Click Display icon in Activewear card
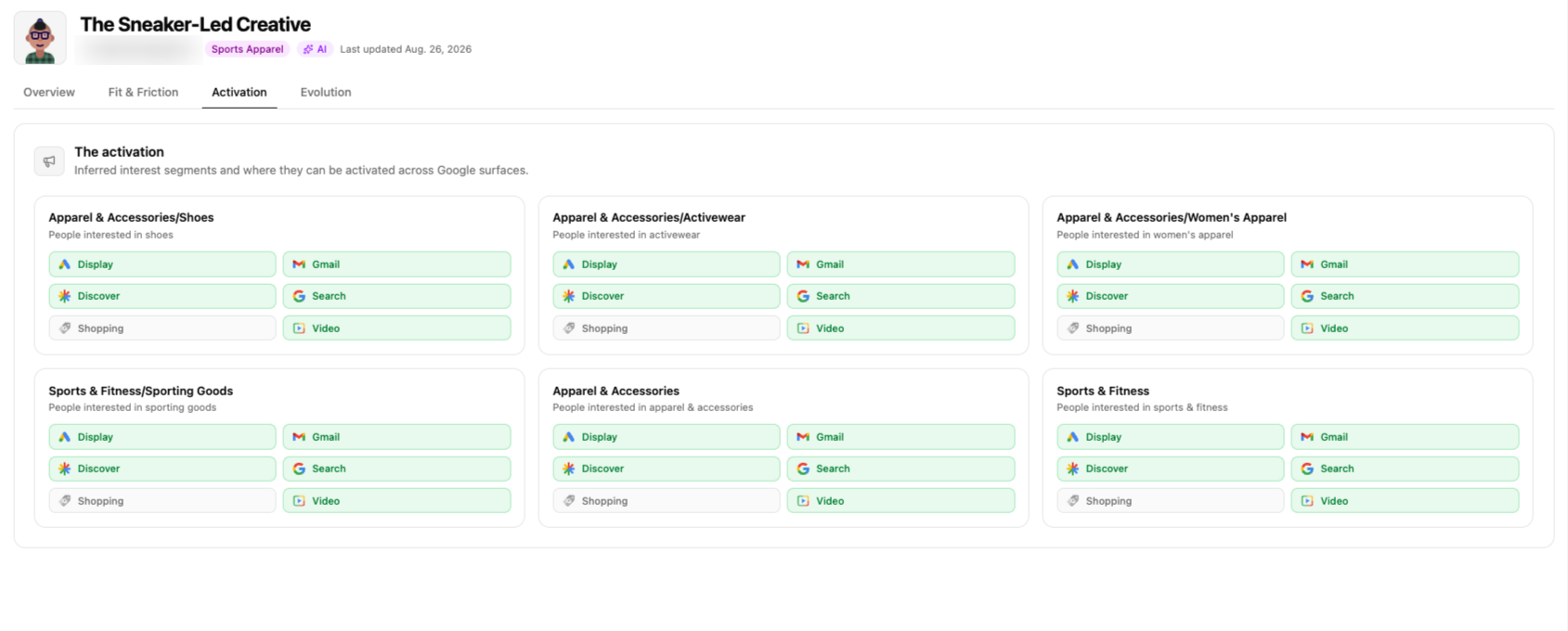Image resolution: width=1568 pixels, height=631 pixels. (569, 264)
